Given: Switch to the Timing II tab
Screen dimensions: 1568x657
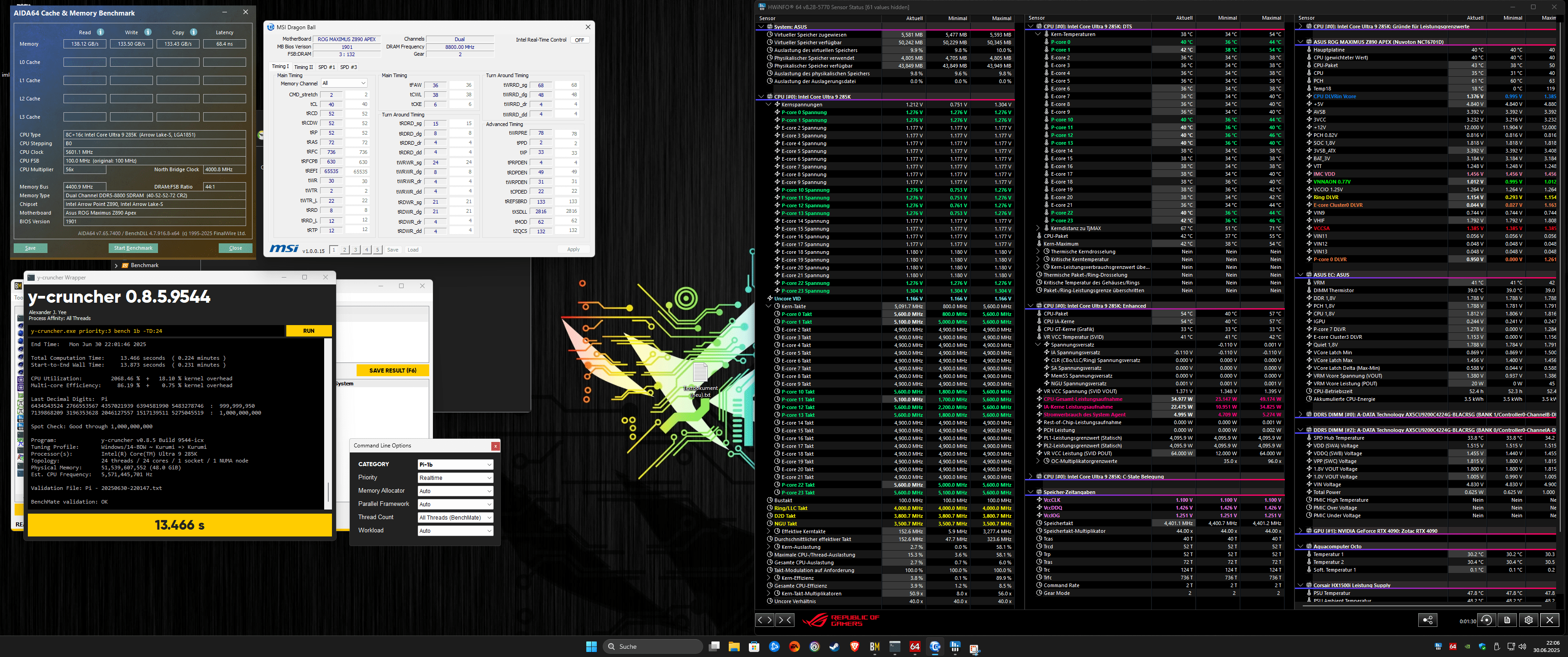Looking at the screenshot, I should pos(303,67).
